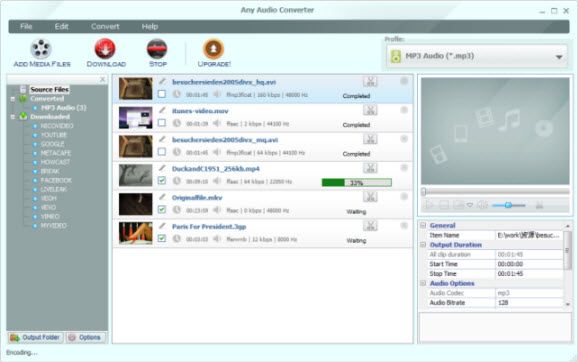
Task: Click the rename pencil icon of Paris For President.3gp
Action: [x=162, y=226]
